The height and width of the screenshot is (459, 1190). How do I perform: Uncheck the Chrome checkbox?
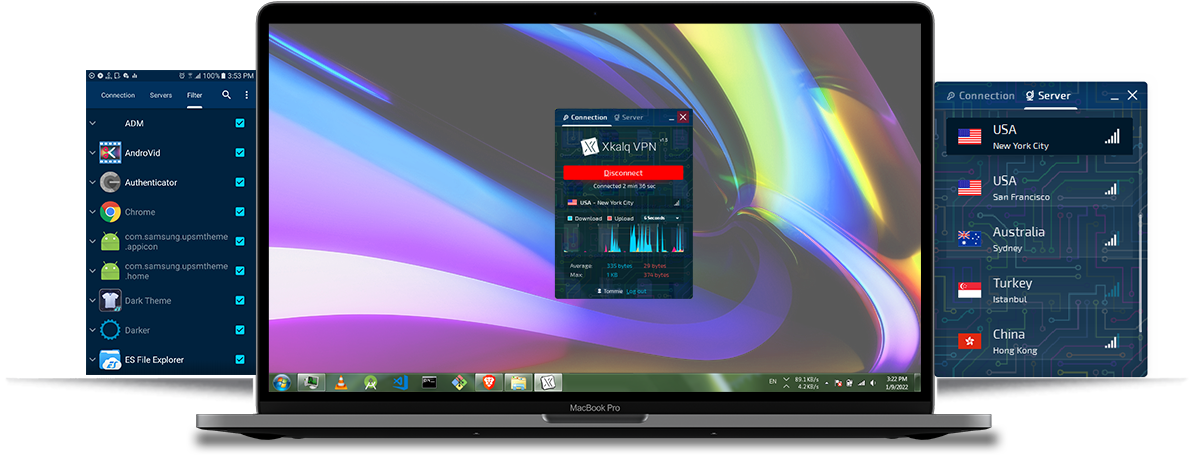pos(240,212)
